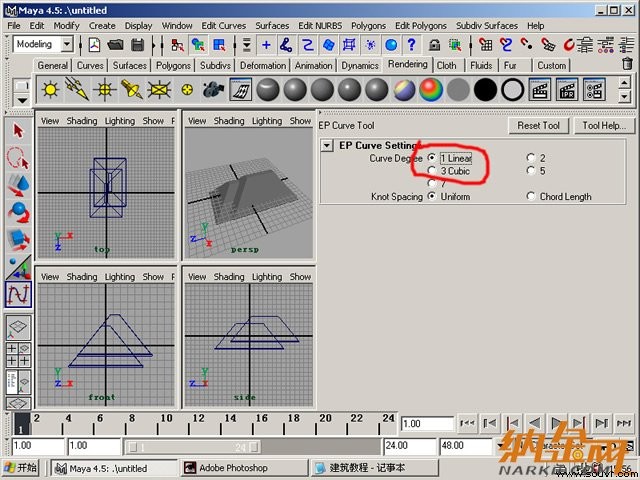Open the Windows Start button

[20, 468]
